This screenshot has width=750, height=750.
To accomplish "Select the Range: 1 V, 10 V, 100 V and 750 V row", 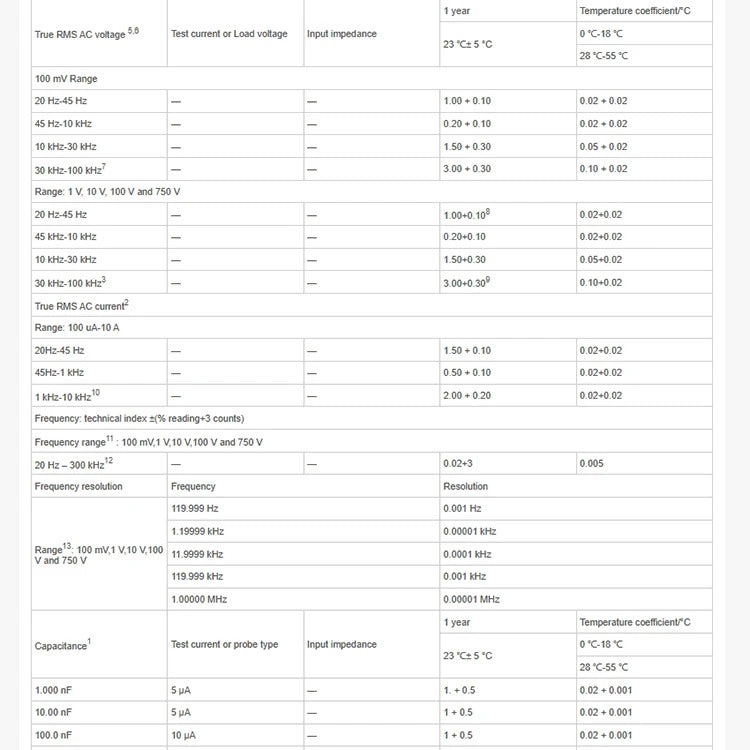I will click(108, 191).
